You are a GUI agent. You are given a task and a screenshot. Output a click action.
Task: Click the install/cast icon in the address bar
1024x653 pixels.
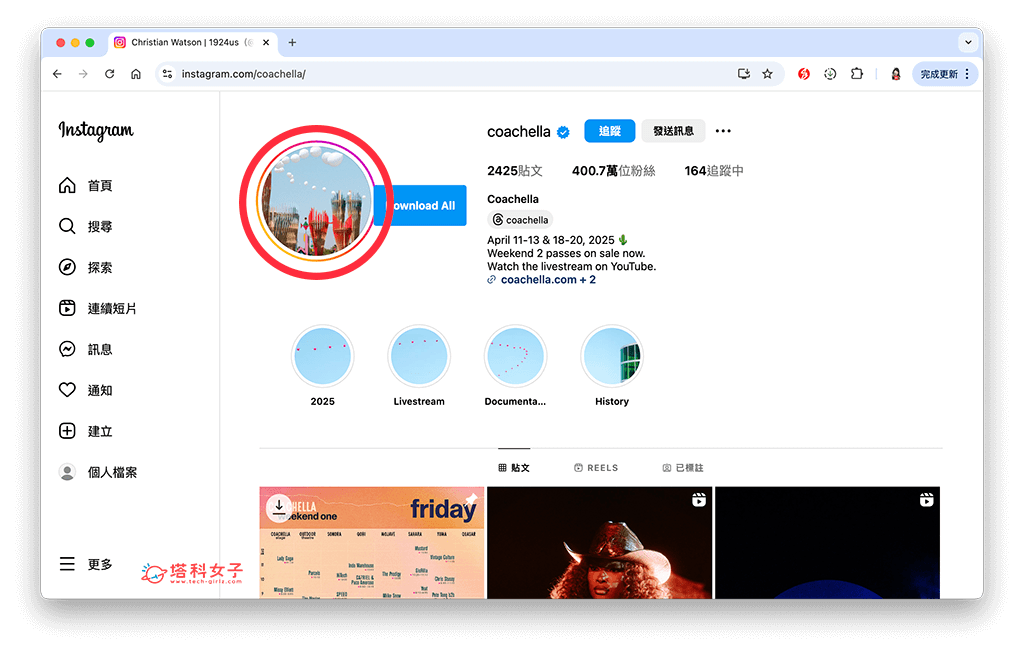pos(744,74)
